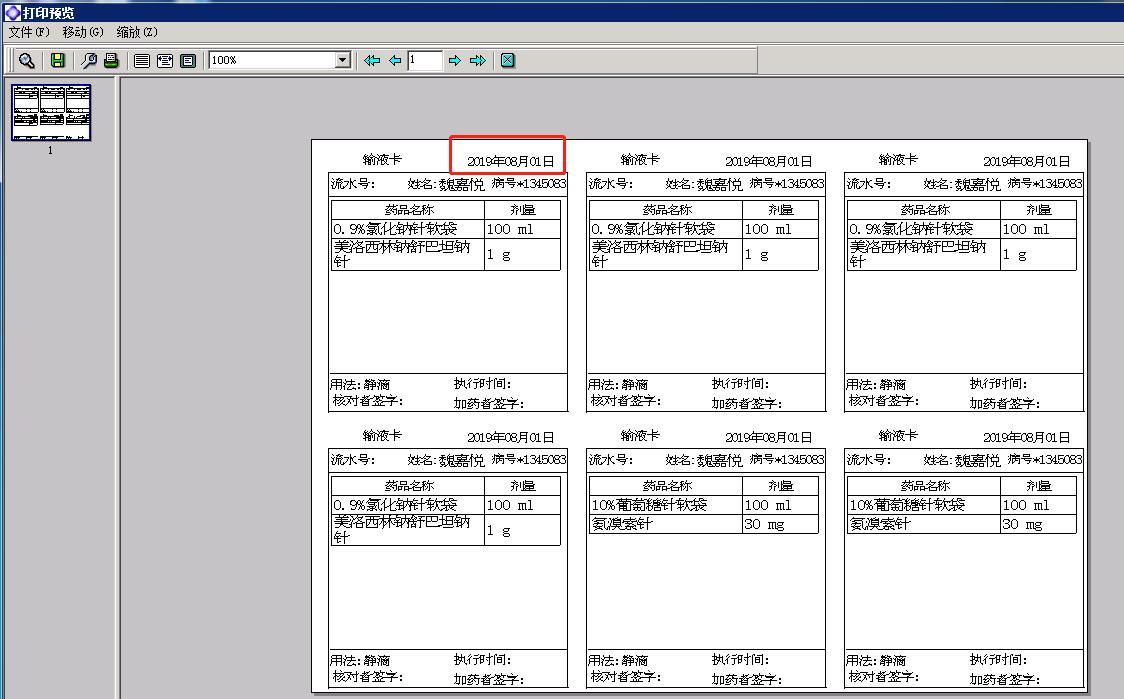This screenshot has height=699, width=1124.
Task: Click the printer icon to print
Action: coord(111,61)
